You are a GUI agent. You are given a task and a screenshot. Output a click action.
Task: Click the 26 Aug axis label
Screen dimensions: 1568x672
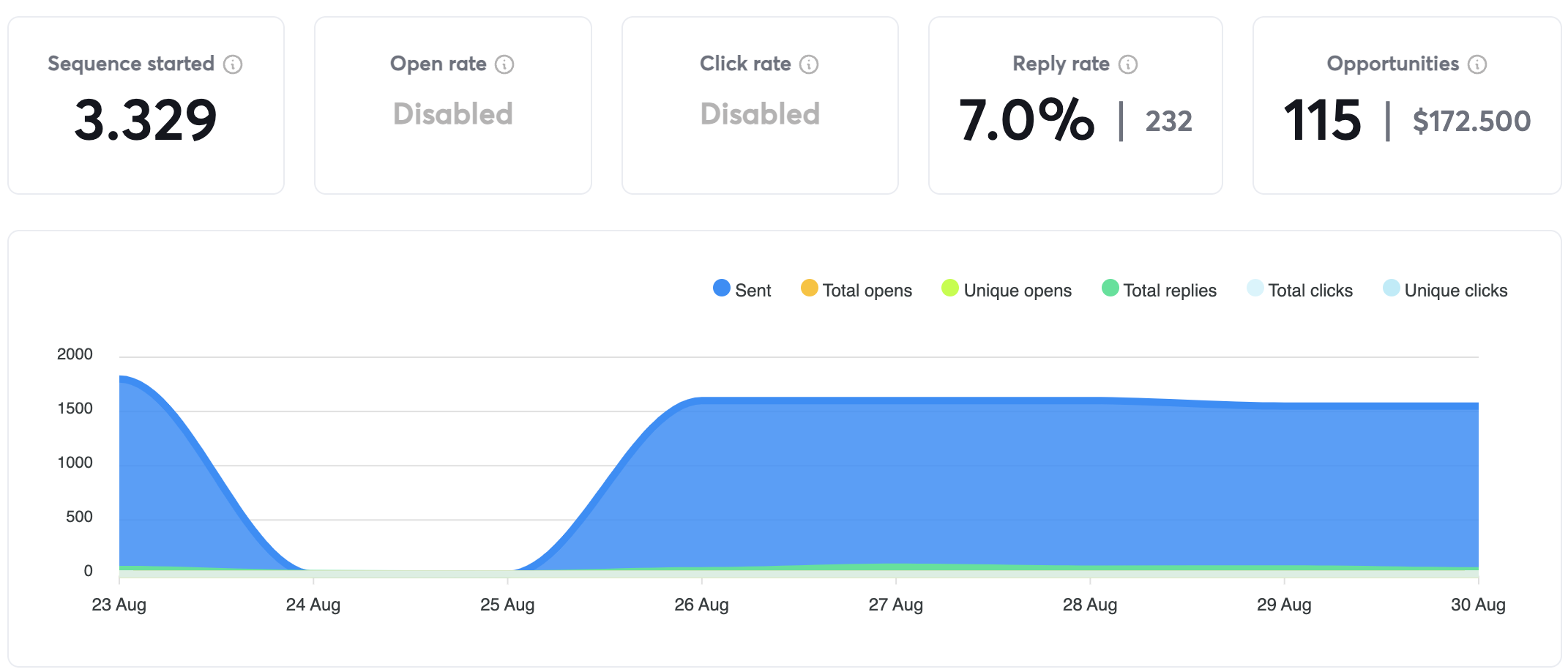coord(701,605)
